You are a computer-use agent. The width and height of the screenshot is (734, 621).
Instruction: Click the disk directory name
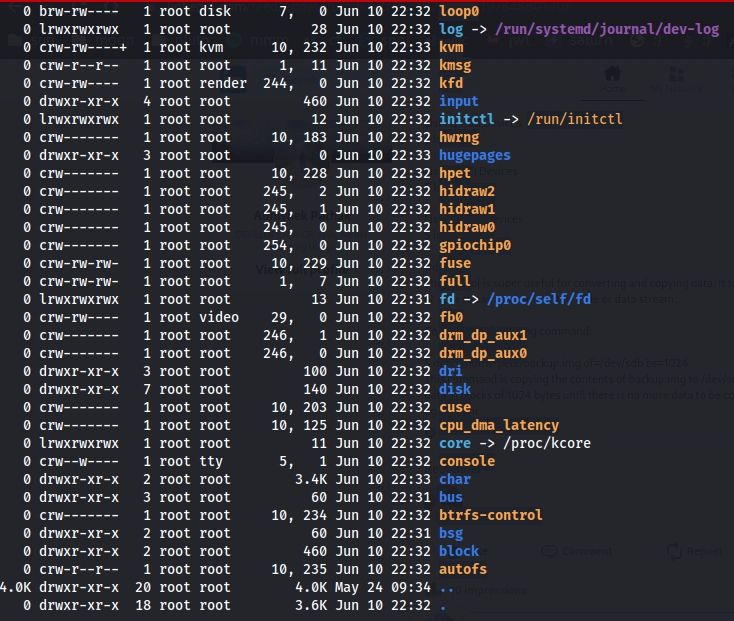point(455,389)
